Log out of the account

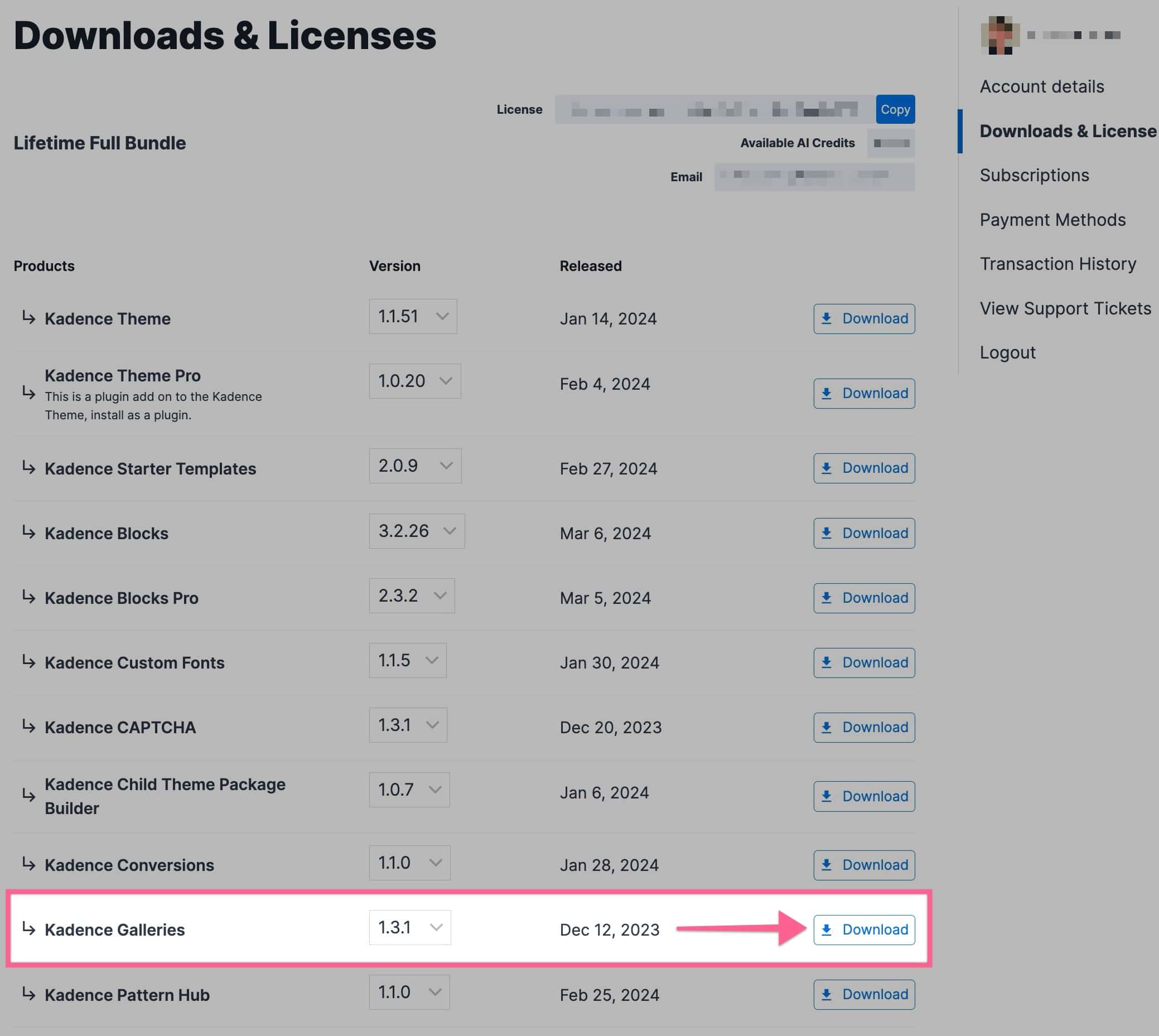(1008, 353)
